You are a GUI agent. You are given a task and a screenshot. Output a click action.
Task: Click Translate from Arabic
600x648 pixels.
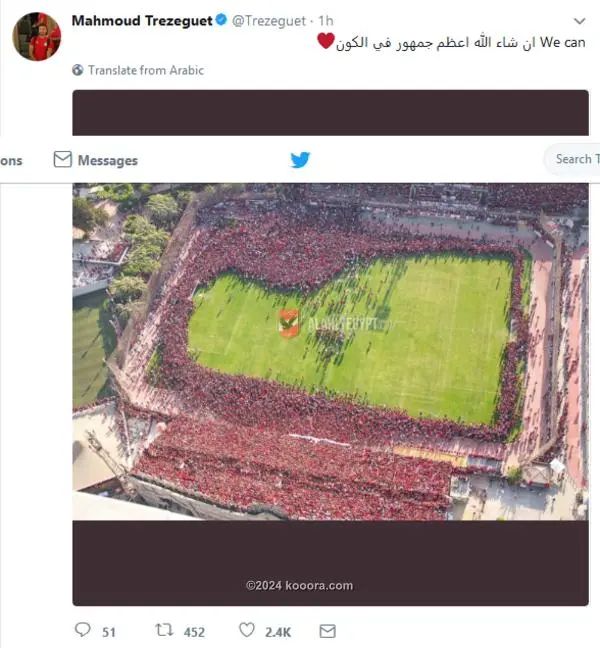click(x=146, y=70)
